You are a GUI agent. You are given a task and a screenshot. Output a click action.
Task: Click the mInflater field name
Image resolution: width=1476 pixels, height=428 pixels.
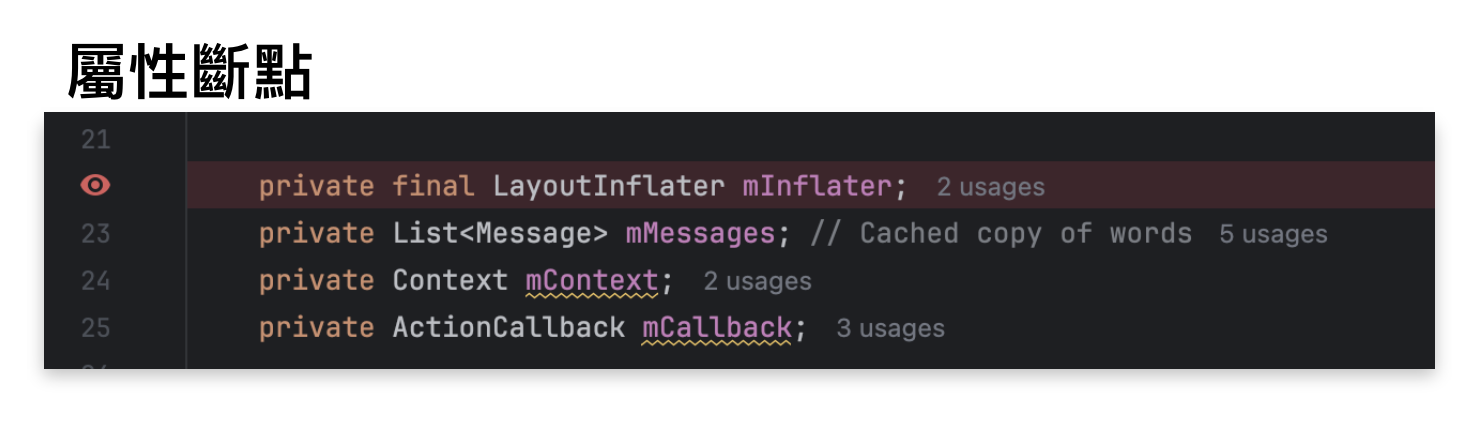tap(816, 186)
